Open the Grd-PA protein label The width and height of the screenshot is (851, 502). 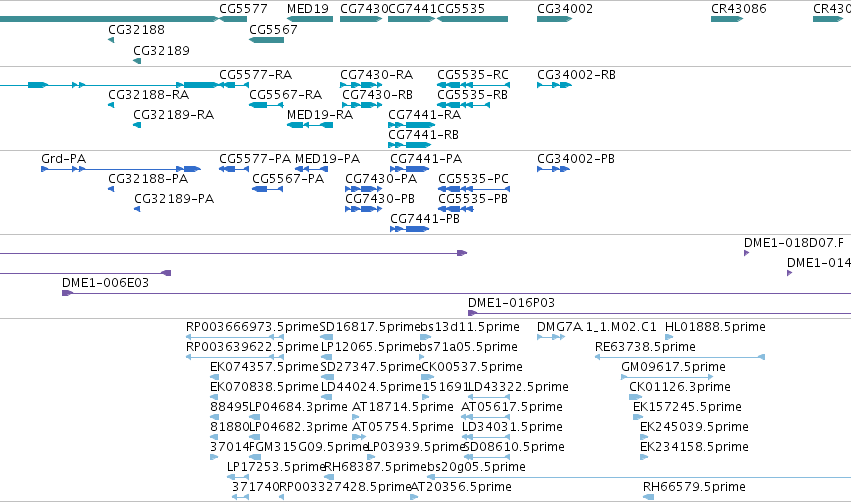click(x=63, y=159)
